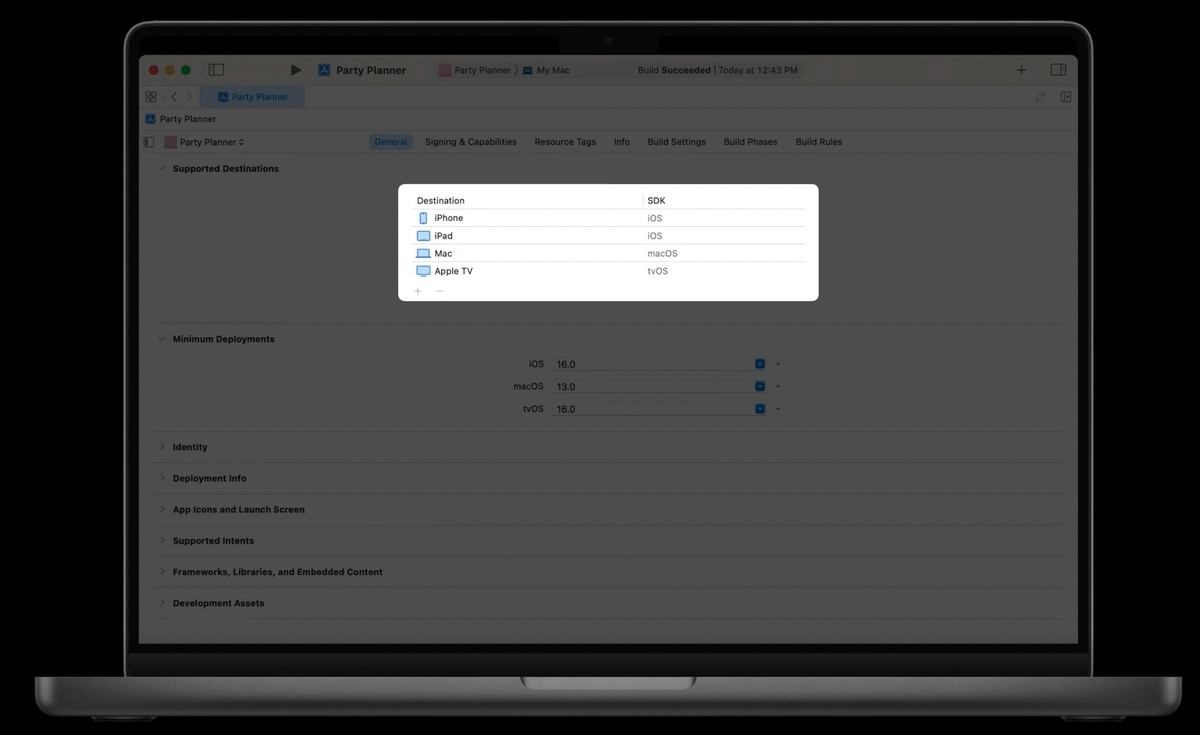Open the Party Planner target popup

click(x=205, y=142)
